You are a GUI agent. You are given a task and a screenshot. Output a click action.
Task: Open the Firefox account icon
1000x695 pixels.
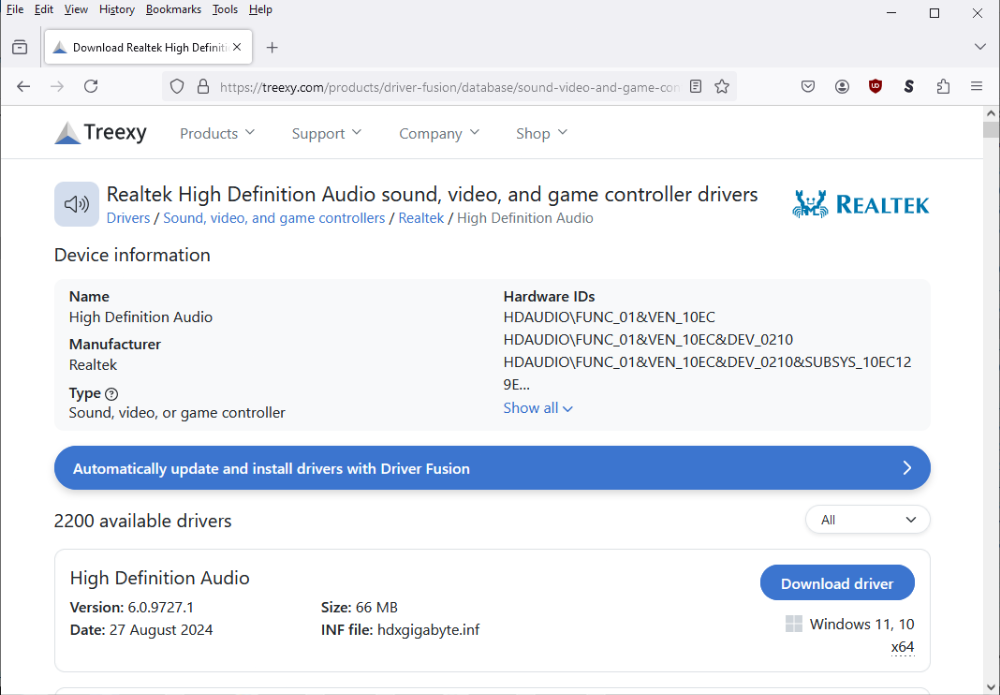[842, 87]
